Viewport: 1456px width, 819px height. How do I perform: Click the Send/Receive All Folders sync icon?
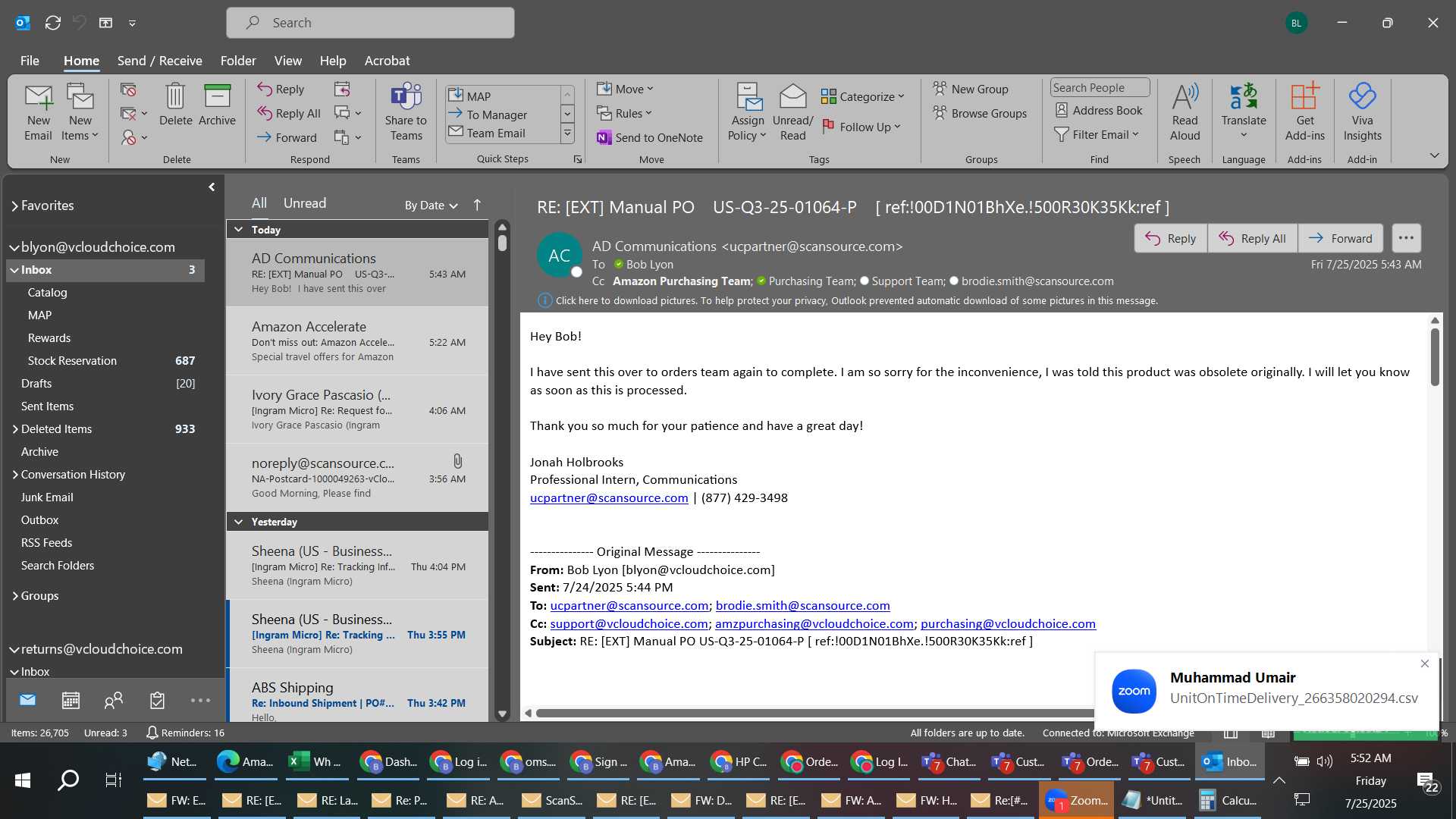click(x=53, y=23)
